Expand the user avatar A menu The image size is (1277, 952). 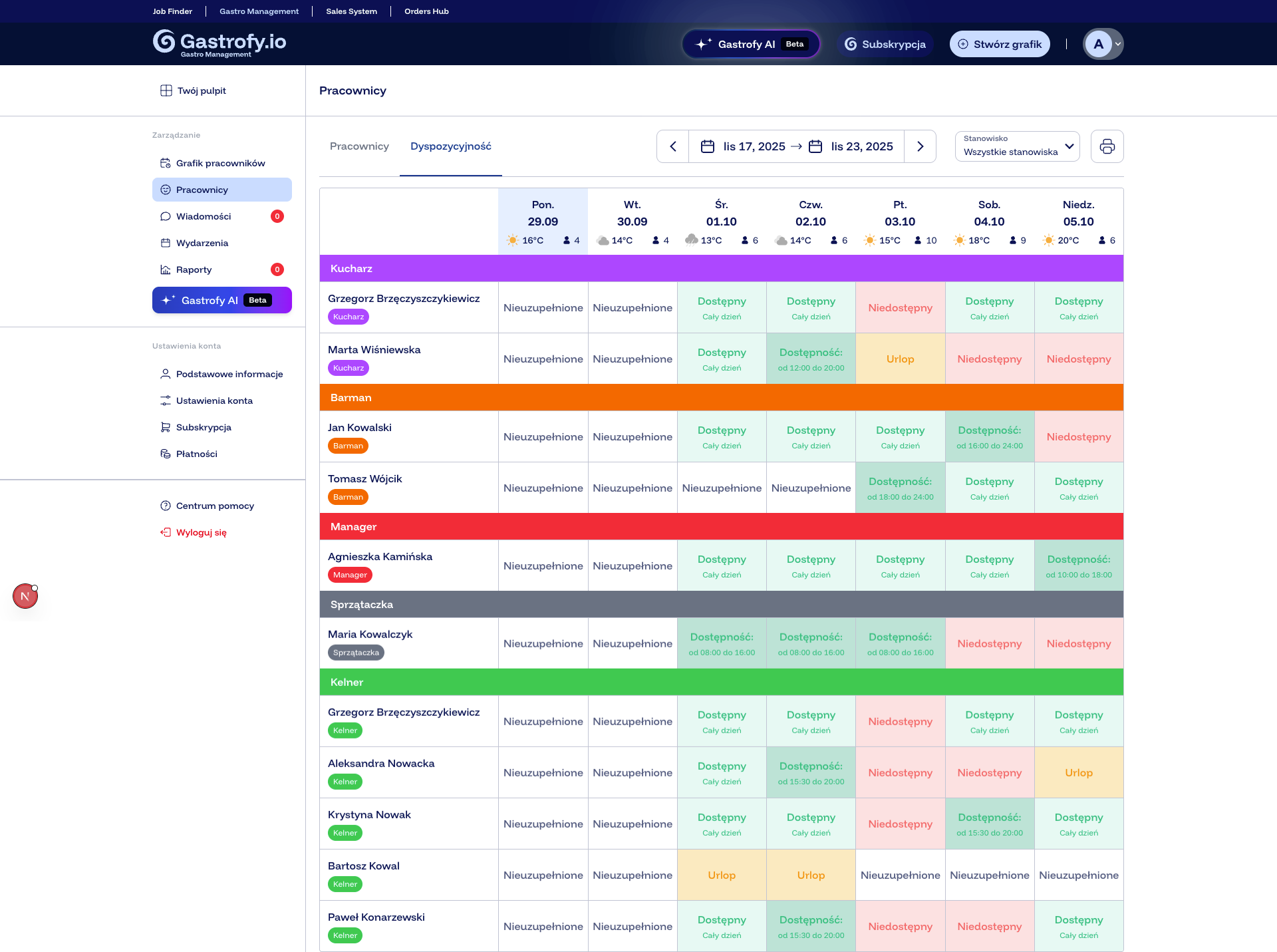pyautogui.click(x=1103, y=44)
